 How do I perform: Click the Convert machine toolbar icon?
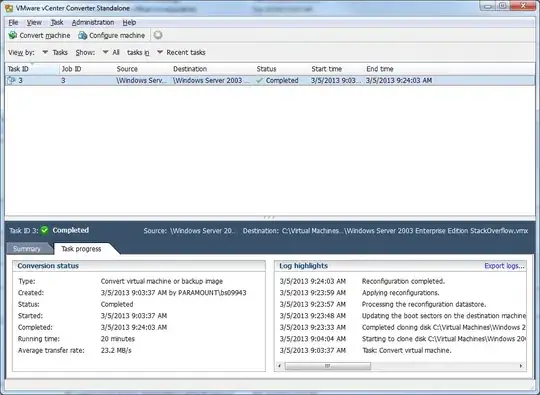pos(13,35)
